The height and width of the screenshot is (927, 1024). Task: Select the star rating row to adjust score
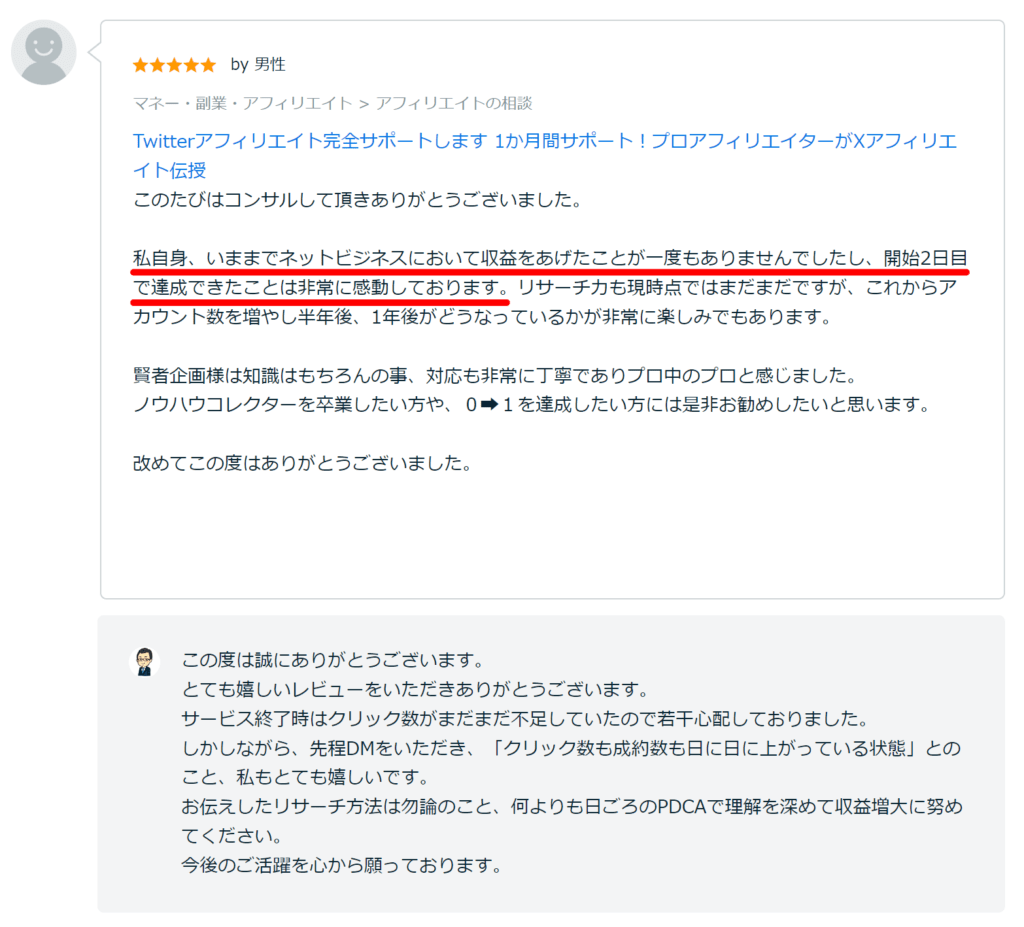point(173,64)
